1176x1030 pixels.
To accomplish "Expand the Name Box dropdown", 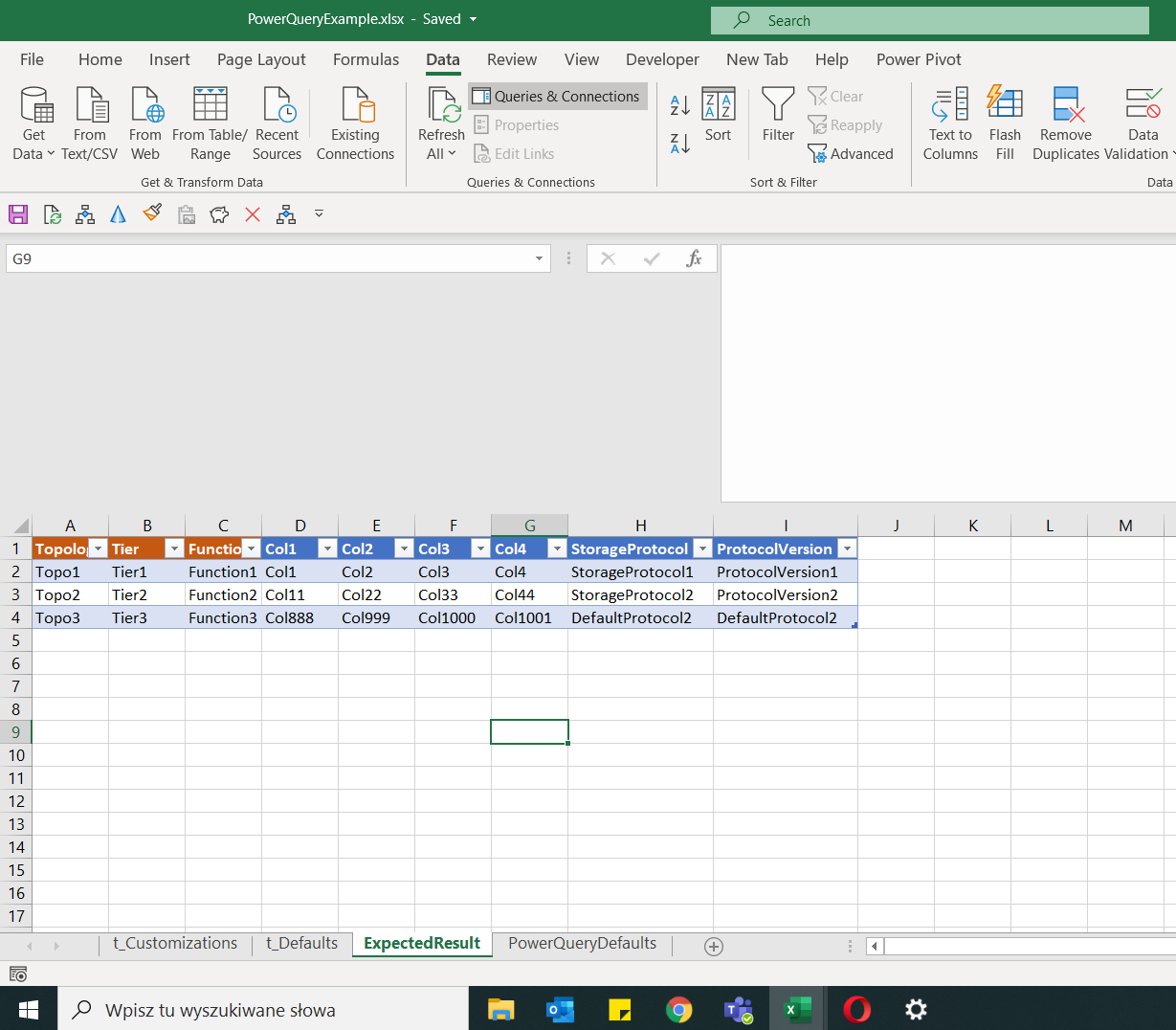I will [x=540, y=258].
